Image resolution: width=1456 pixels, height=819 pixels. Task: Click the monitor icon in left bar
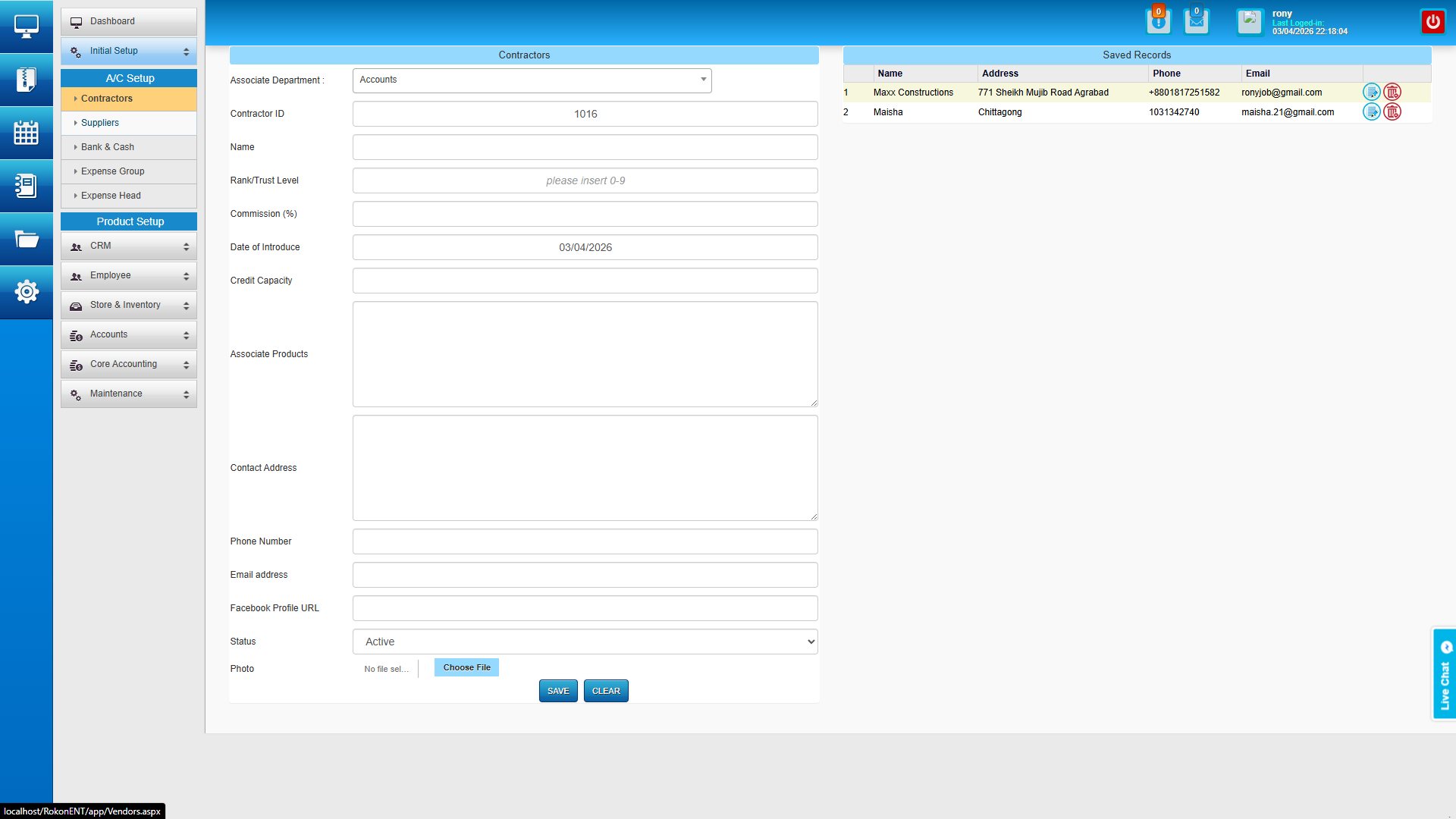(26, 27)
